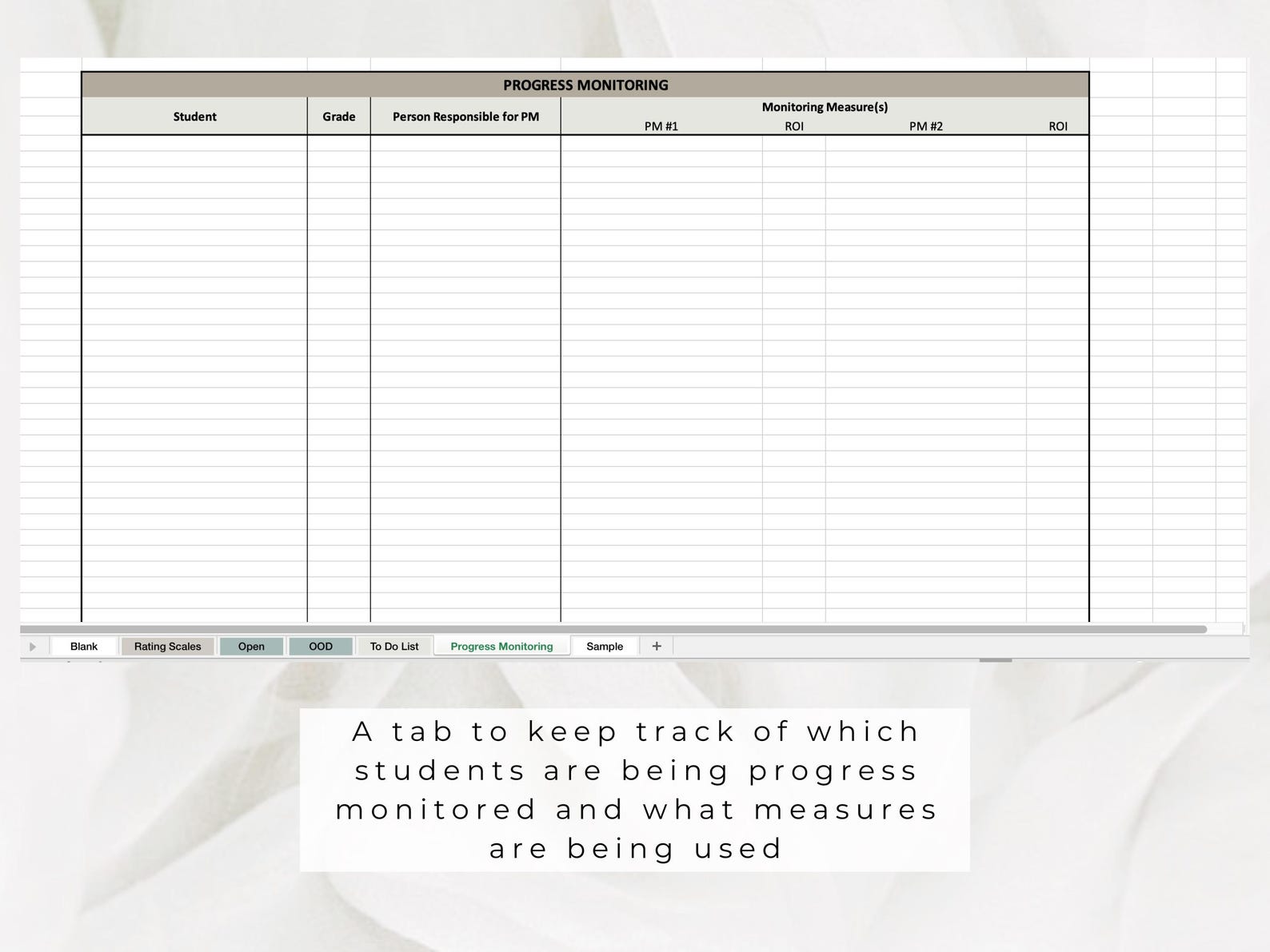Select the Open sheet tab
Viewport: 1270px width, 952px height.
[251, 646]
